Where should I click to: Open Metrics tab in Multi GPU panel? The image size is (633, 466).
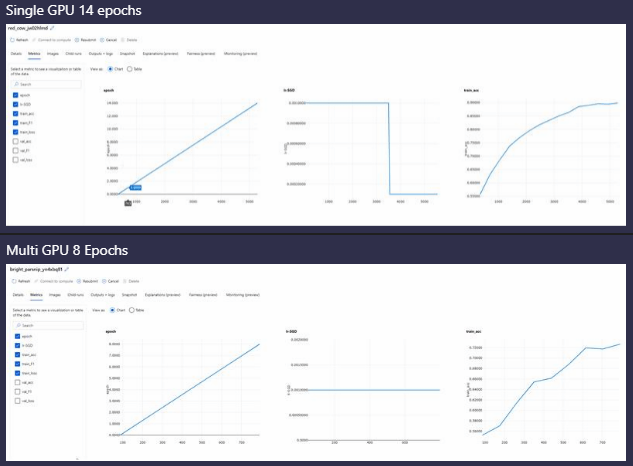pyautogui.click(x=36, y=295)
